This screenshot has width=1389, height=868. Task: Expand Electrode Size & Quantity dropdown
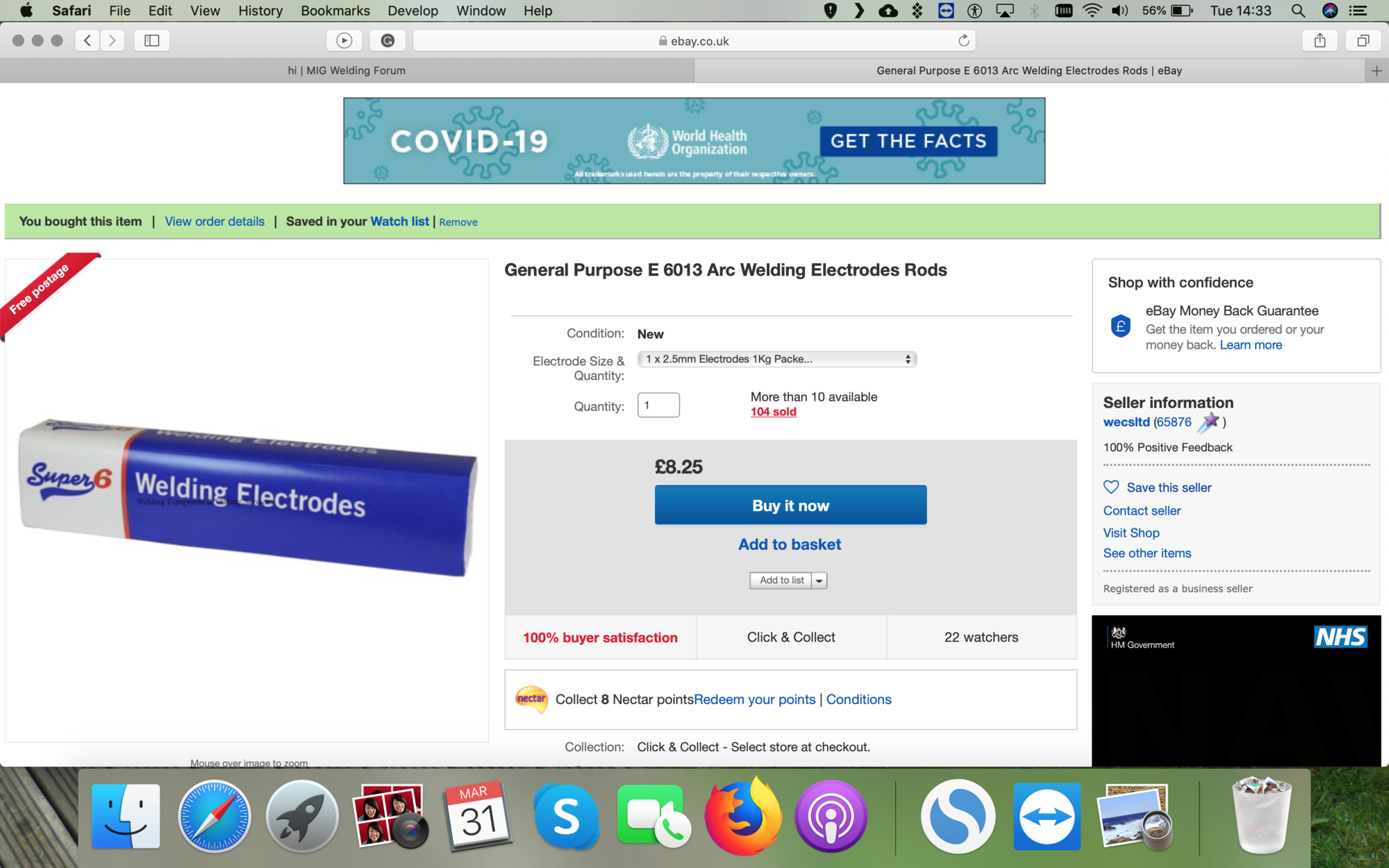(x=776, y=359)
